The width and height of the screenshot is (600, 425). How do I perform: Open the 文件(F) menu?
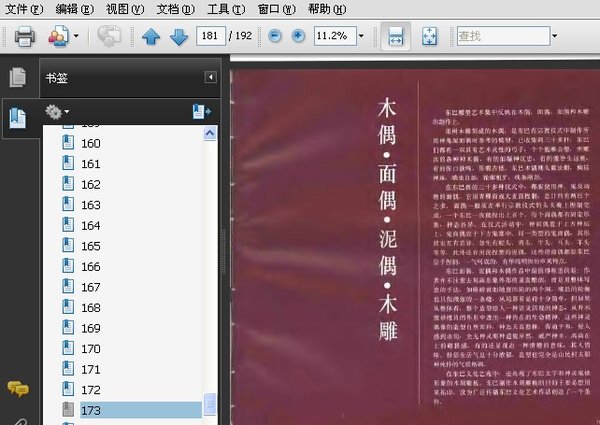(24, 8)
